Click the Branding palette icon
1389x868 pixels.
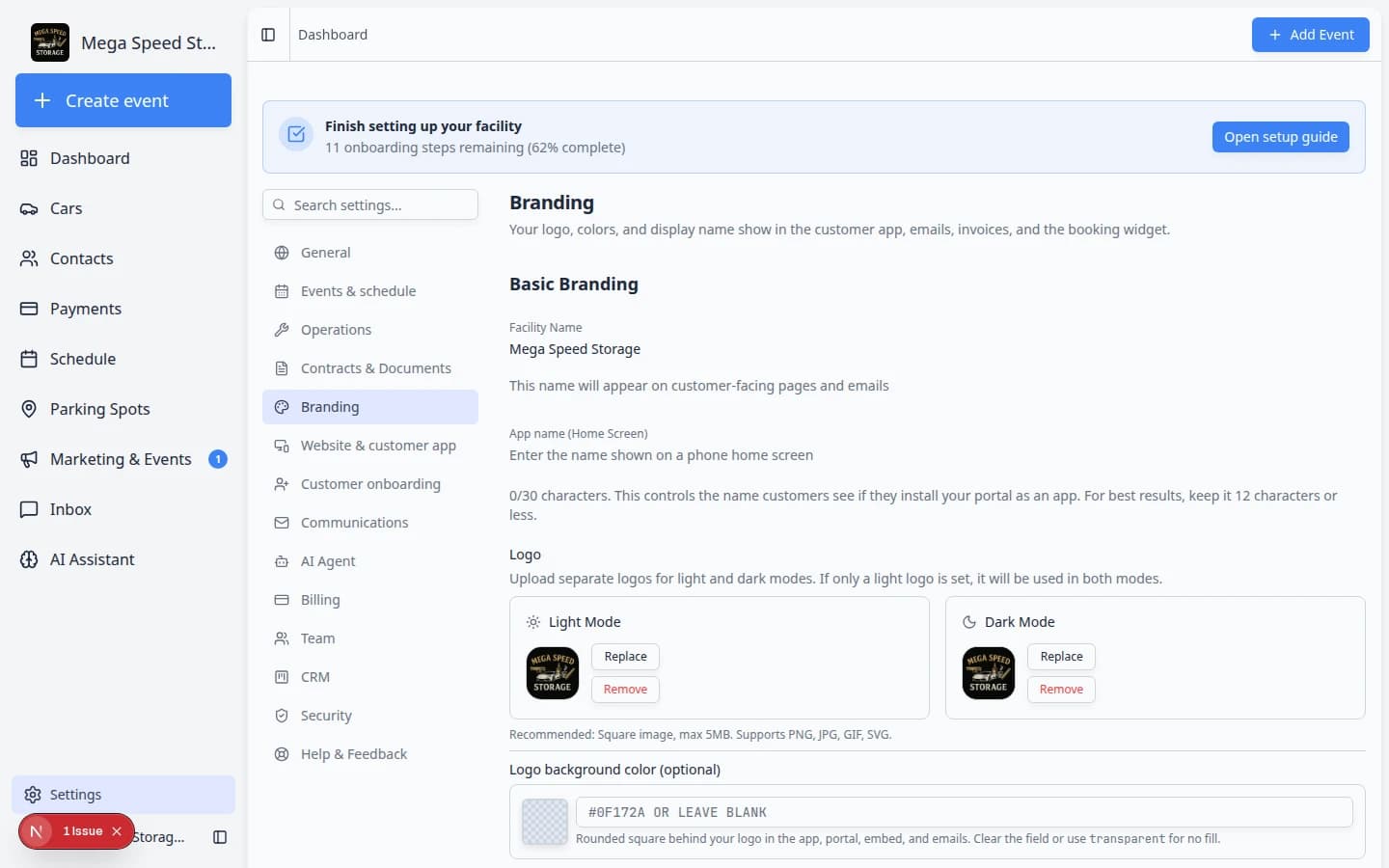pyautogui.click(x=282, y=407)
